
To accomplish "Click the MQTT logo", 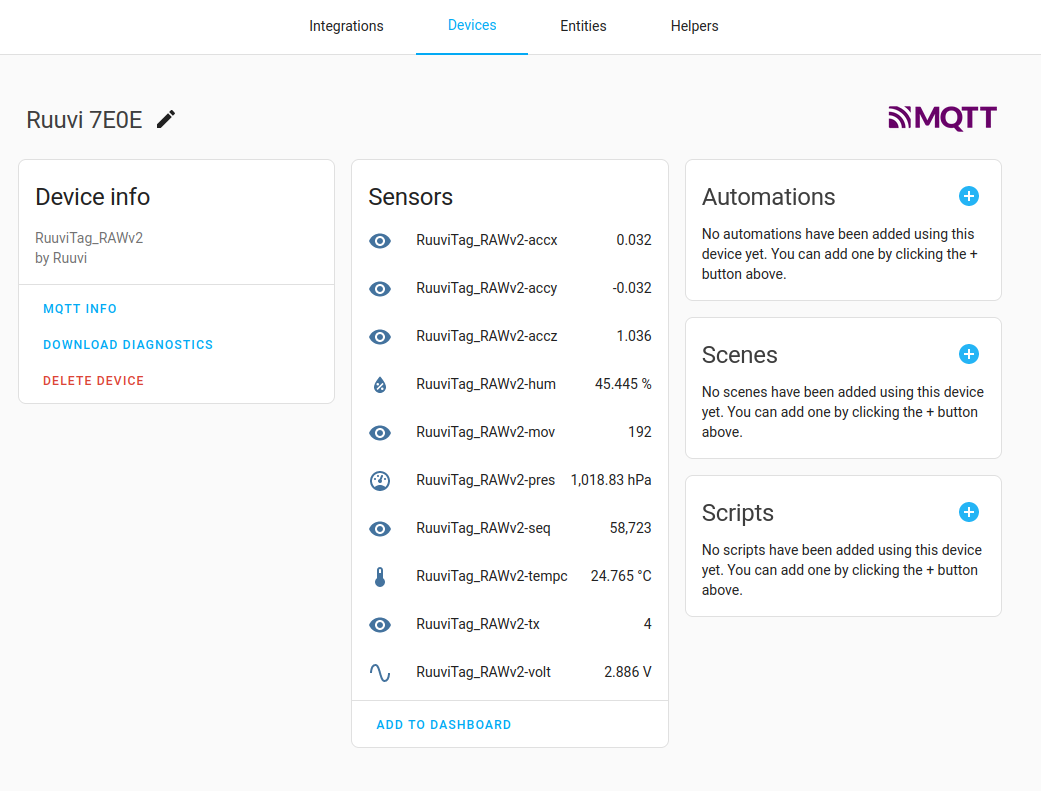I will point(942,118).
